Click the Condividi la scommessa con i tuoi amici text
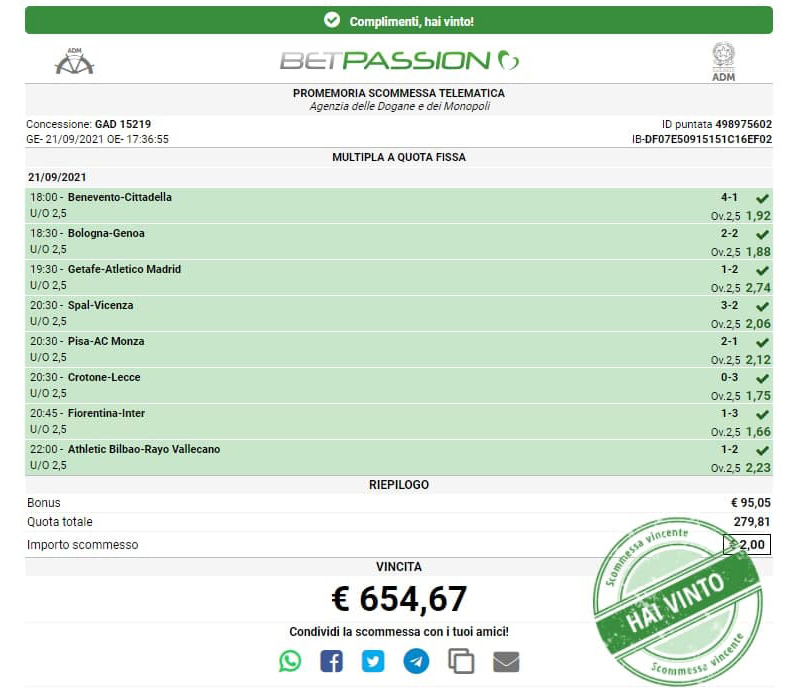The image size is (801, 696). [399, 632]
